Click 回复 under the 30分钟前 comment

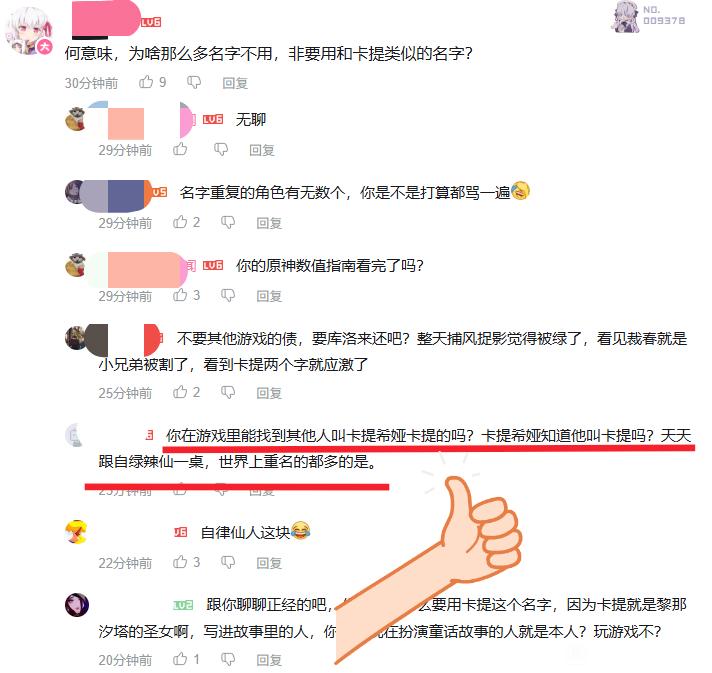click(x=235, y=83)
